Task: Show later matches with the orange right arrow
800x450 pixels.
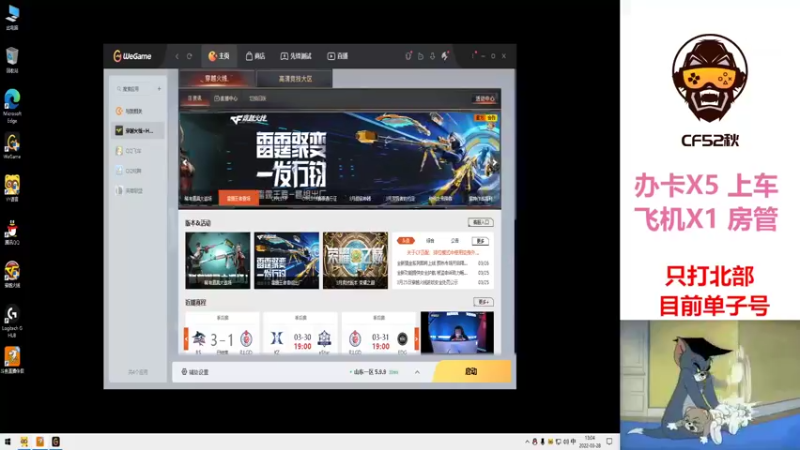Action: click(417, 339)
